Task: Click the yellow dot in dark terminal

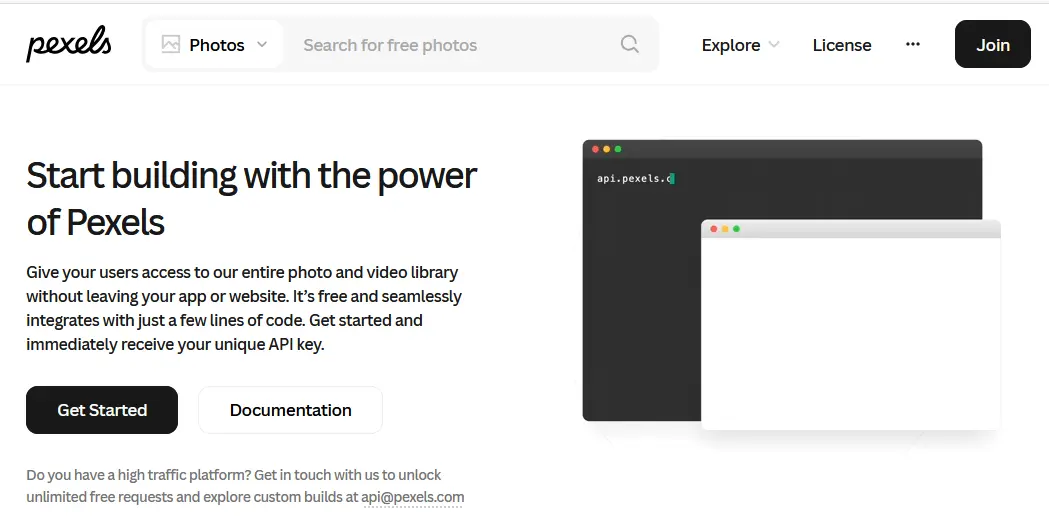Action: coord(607,149)
